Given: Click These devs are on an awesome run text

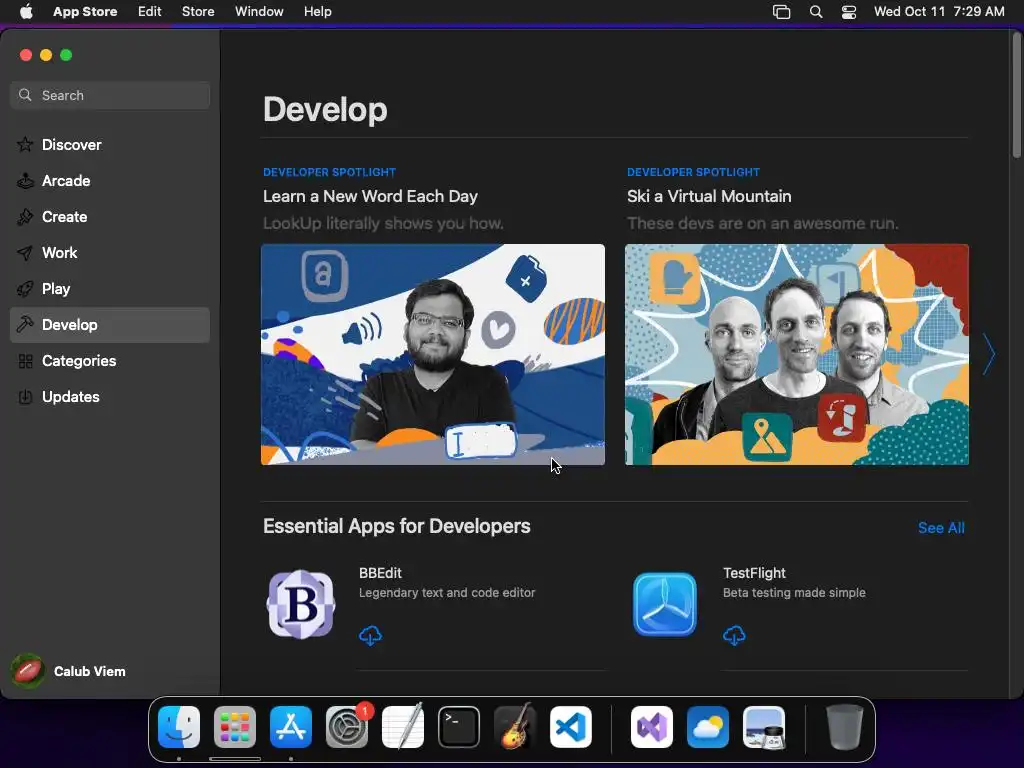Looking at the screenshot, I should (763, 223).
